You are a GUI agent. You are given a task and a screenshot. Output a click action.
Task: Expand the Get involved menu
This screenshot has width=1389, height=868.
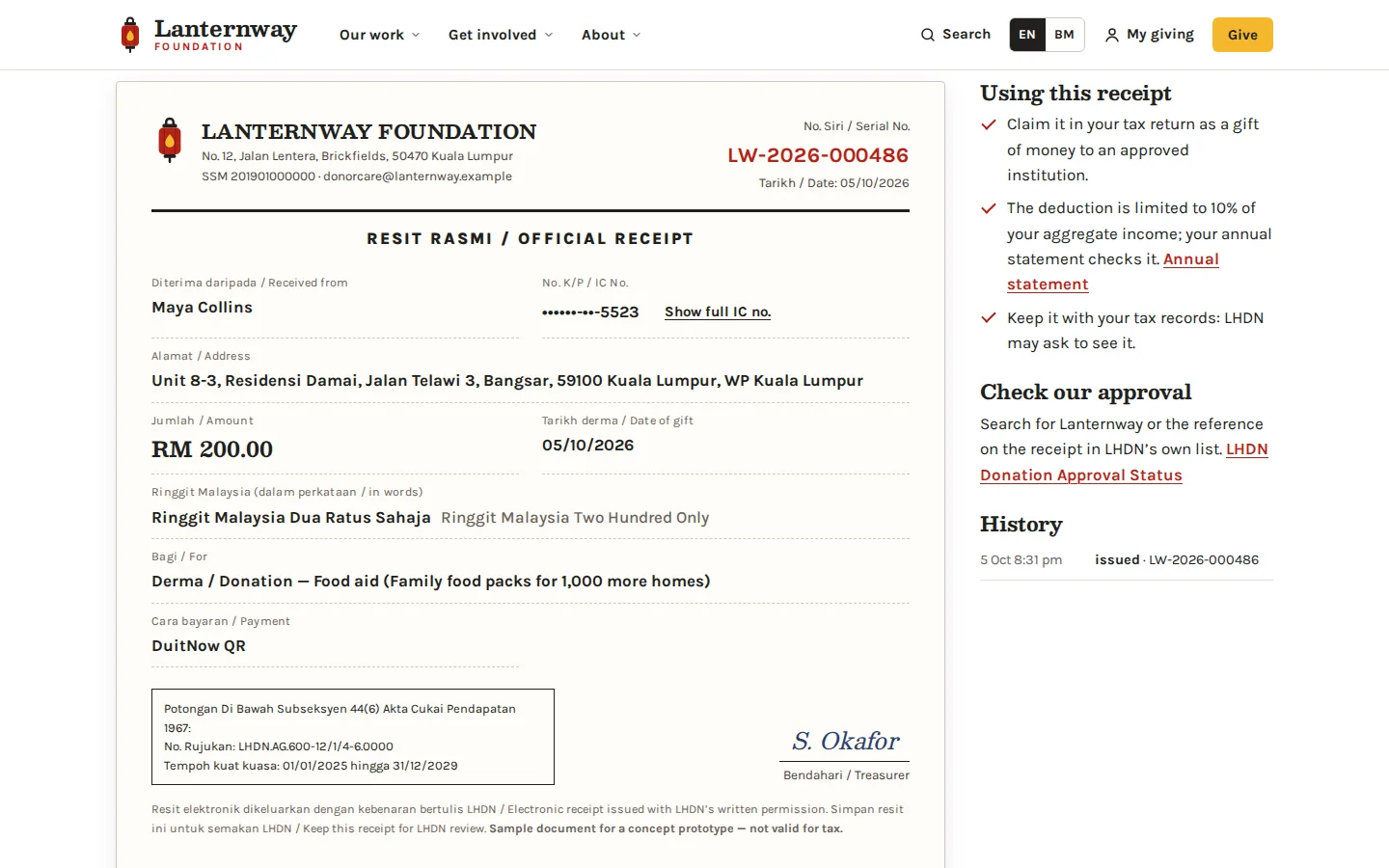[x=501, y=35]
